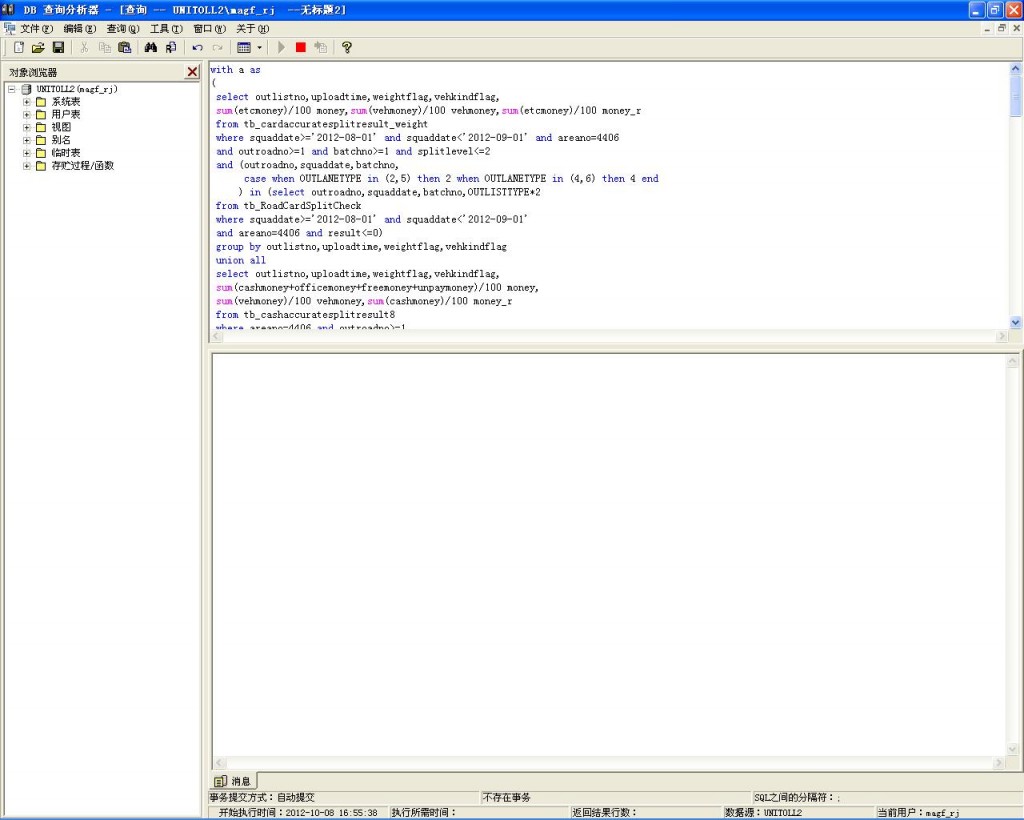Click the SQL editor scrollbar down arrow
1024x820 pixels.
[1016, 322]
